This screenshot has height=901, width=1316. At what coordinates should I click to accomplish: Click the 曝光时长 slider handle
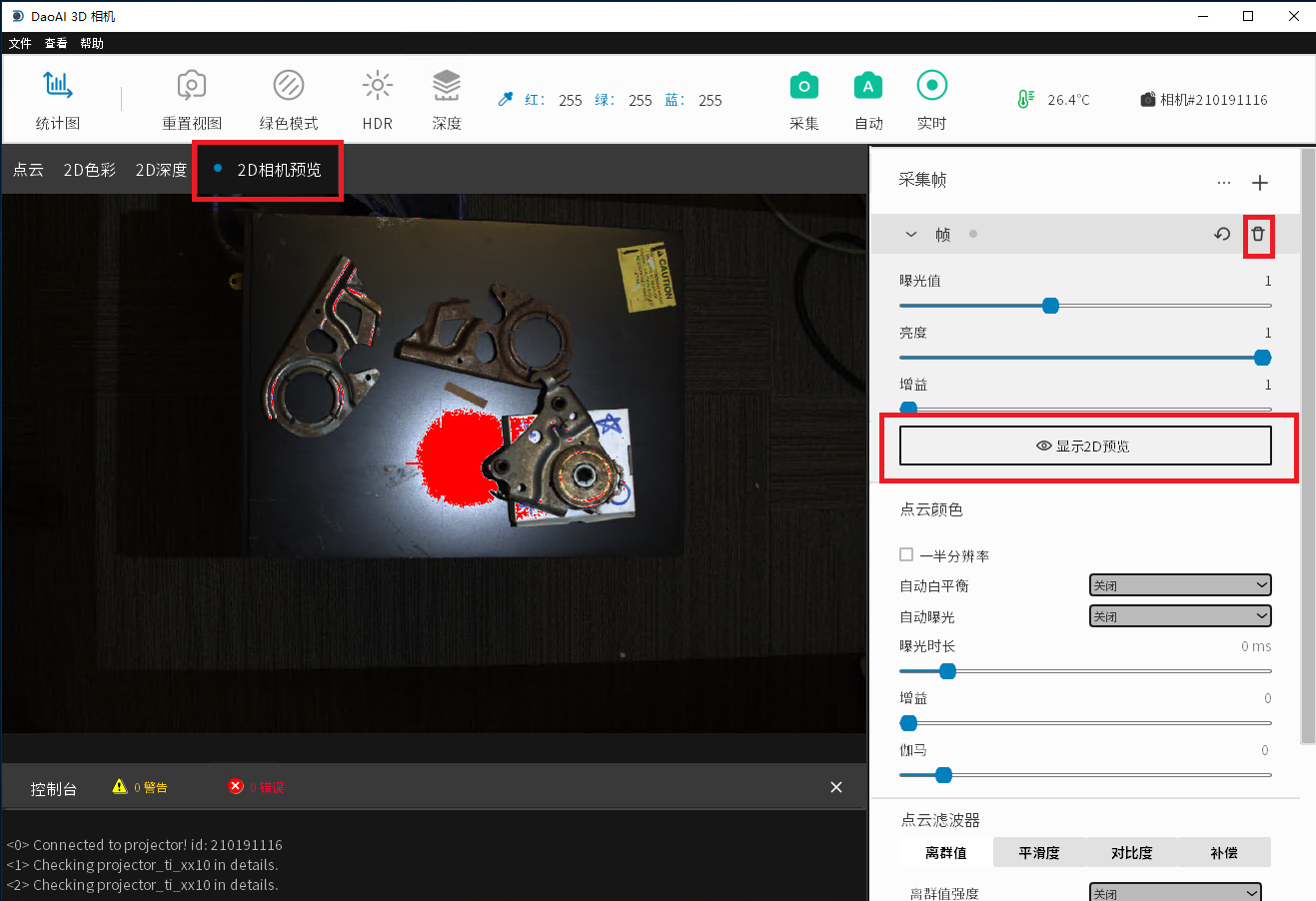[947, 671]
